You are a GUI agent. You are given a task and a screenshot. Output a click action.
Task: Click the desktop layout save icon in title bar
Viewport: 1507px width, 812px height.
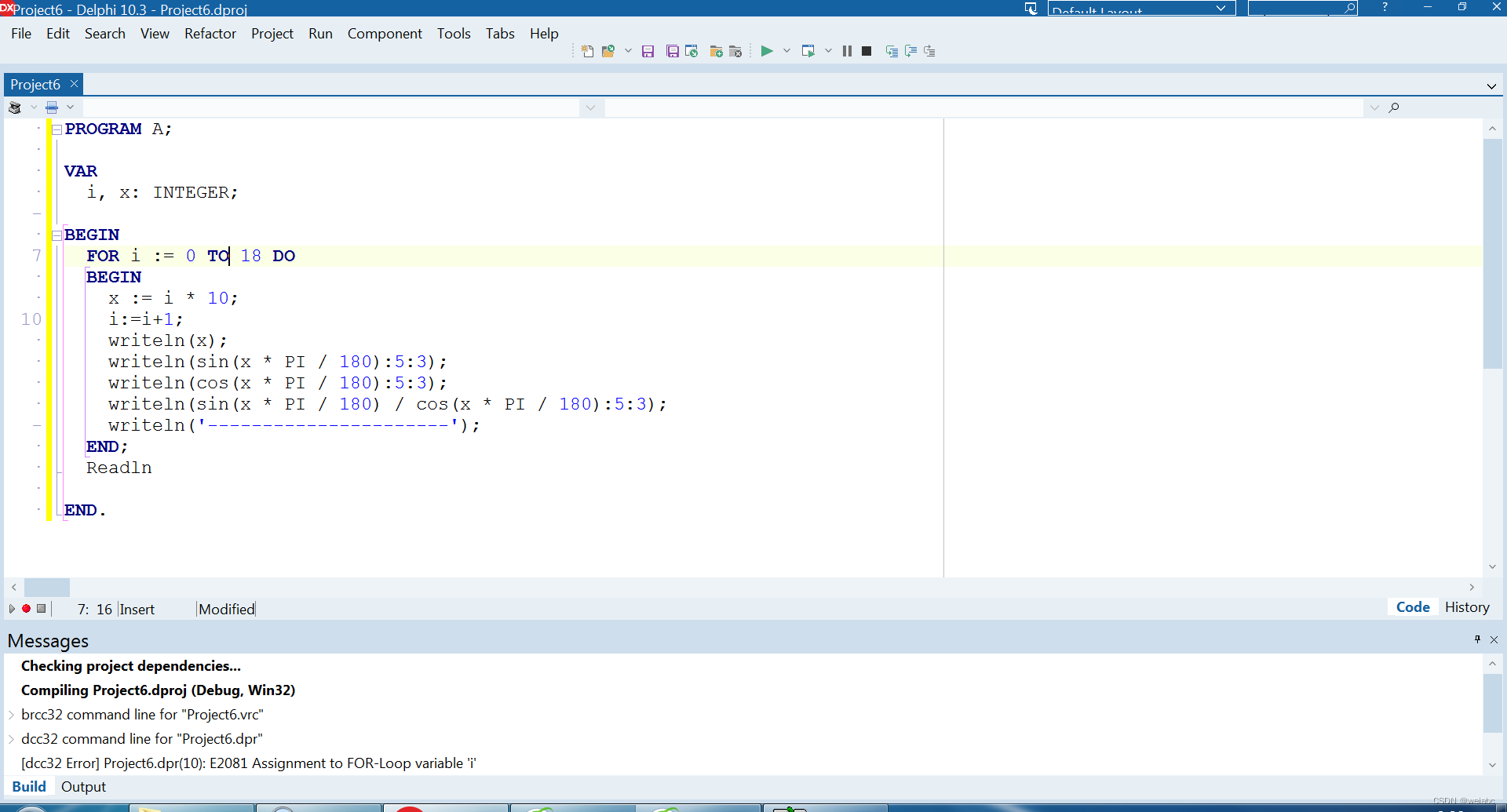(x=1031, y=8)
